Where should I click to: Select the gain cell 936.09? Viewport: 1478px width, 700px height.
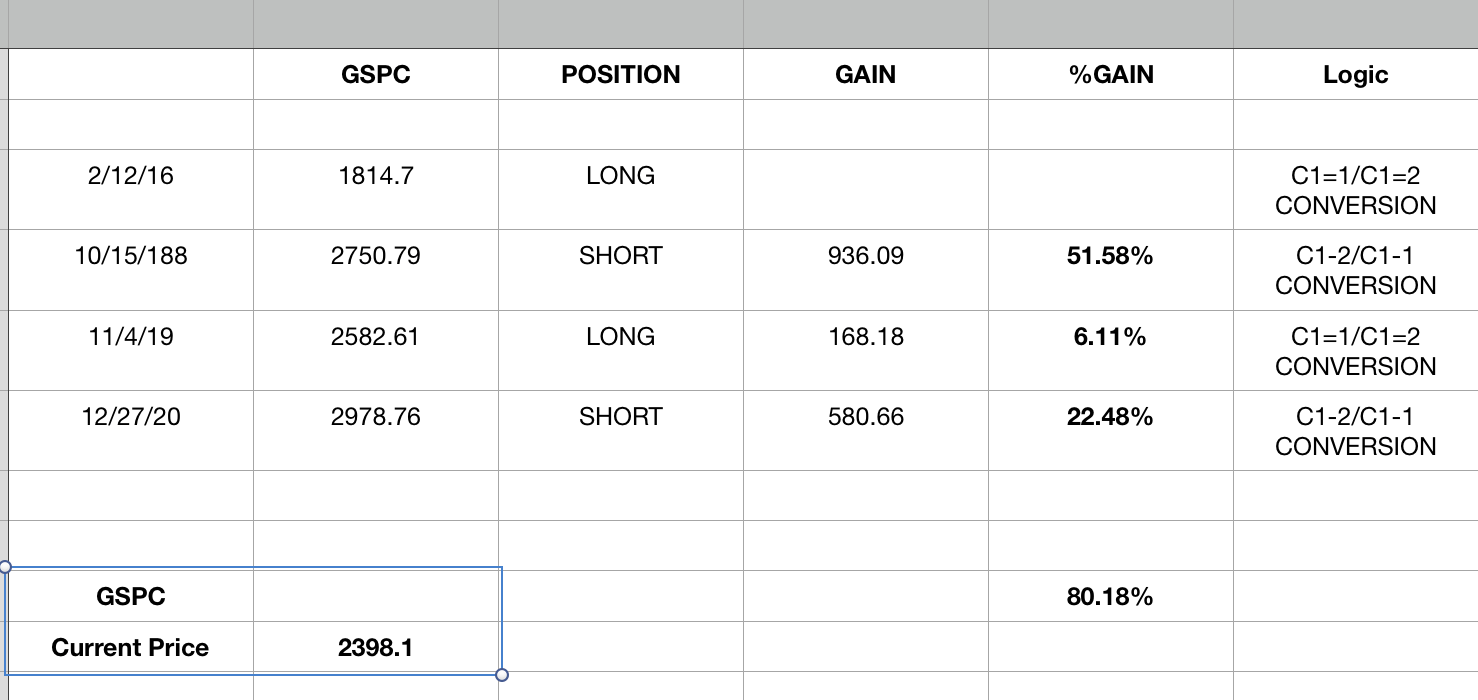click(x=865, y=256)
